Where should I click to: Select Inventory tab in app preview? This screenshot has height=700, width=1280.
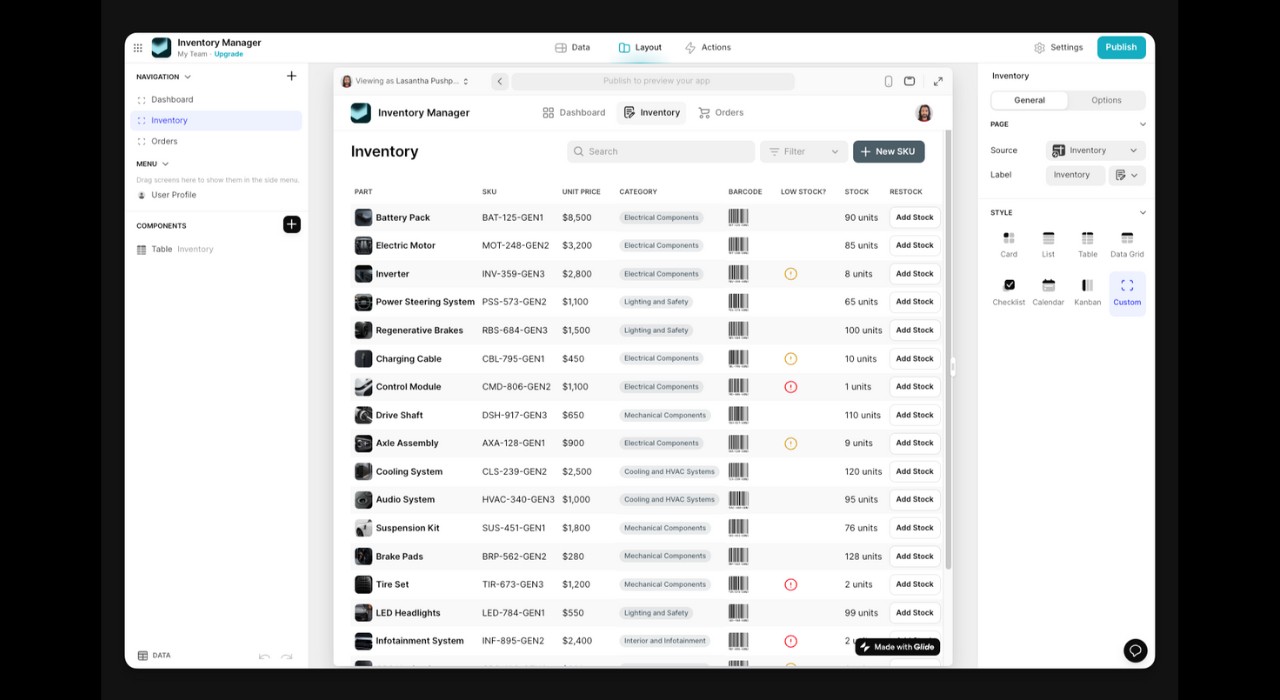tap(651, 113)
